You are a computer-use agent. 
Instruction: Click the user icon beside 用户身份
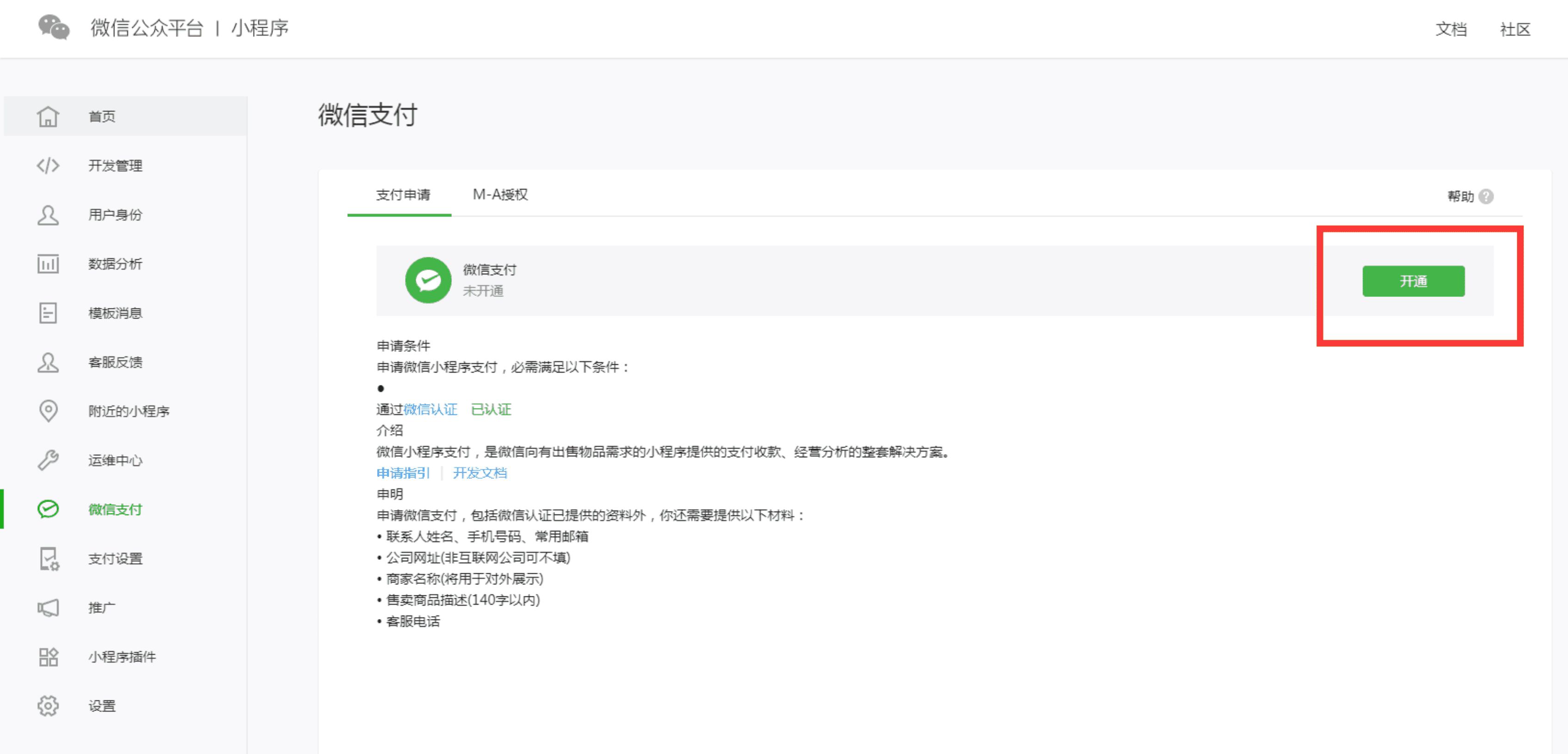point(48,215)
